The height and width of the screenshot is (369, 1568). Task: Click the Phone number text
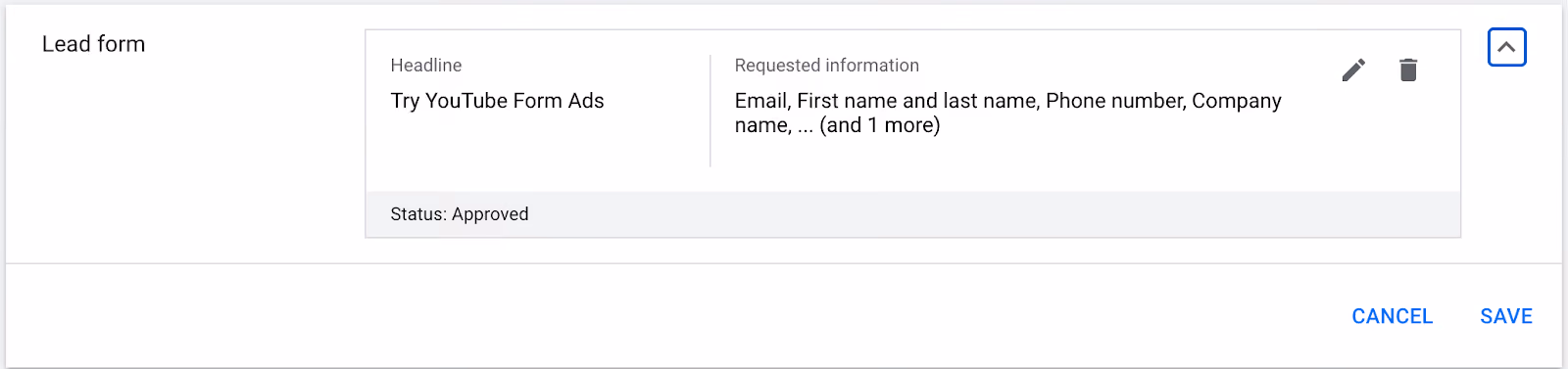[1114, 101]
